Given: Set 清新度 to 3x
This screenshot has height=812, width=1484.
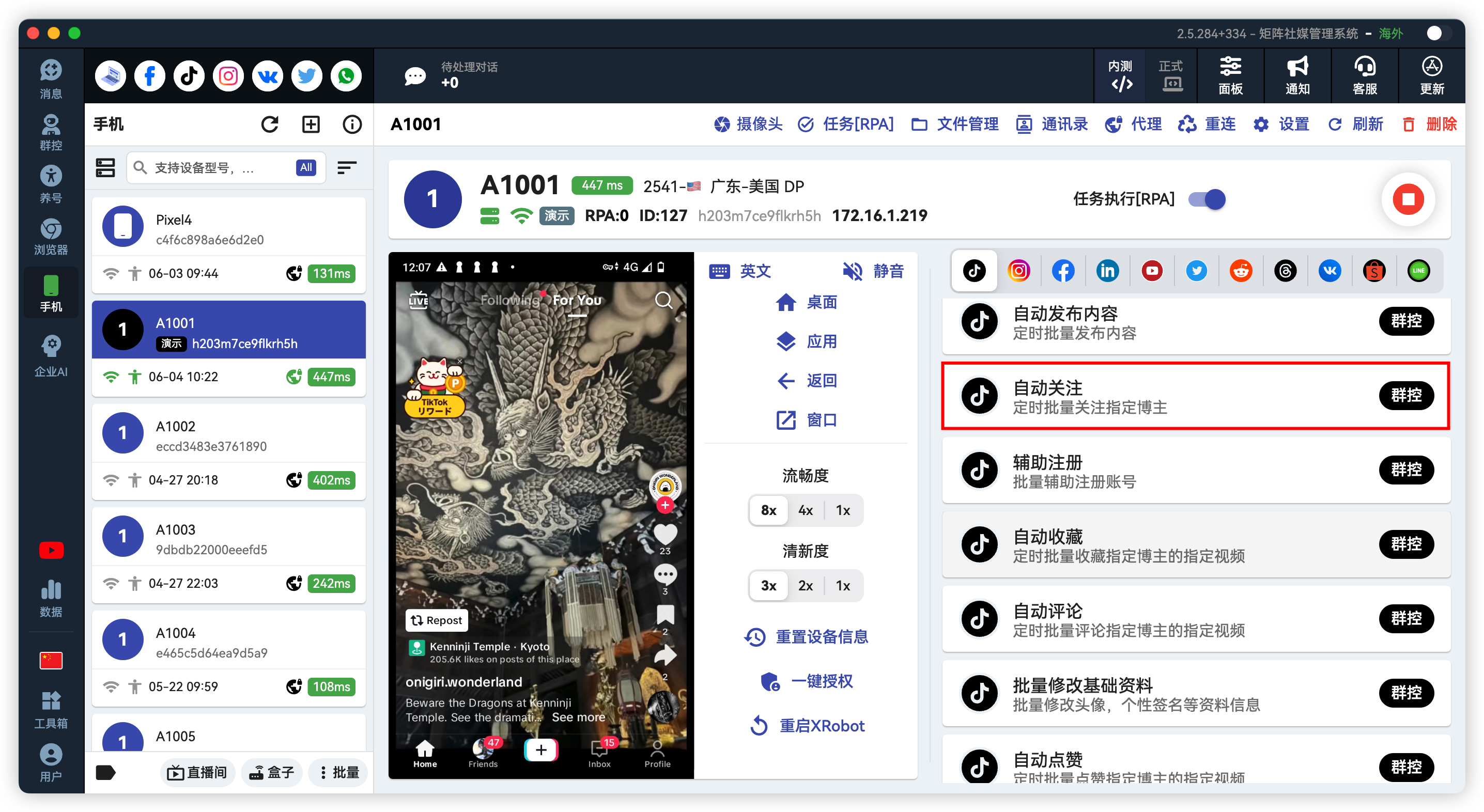Looking at the screenshot, I should [768, 586].
